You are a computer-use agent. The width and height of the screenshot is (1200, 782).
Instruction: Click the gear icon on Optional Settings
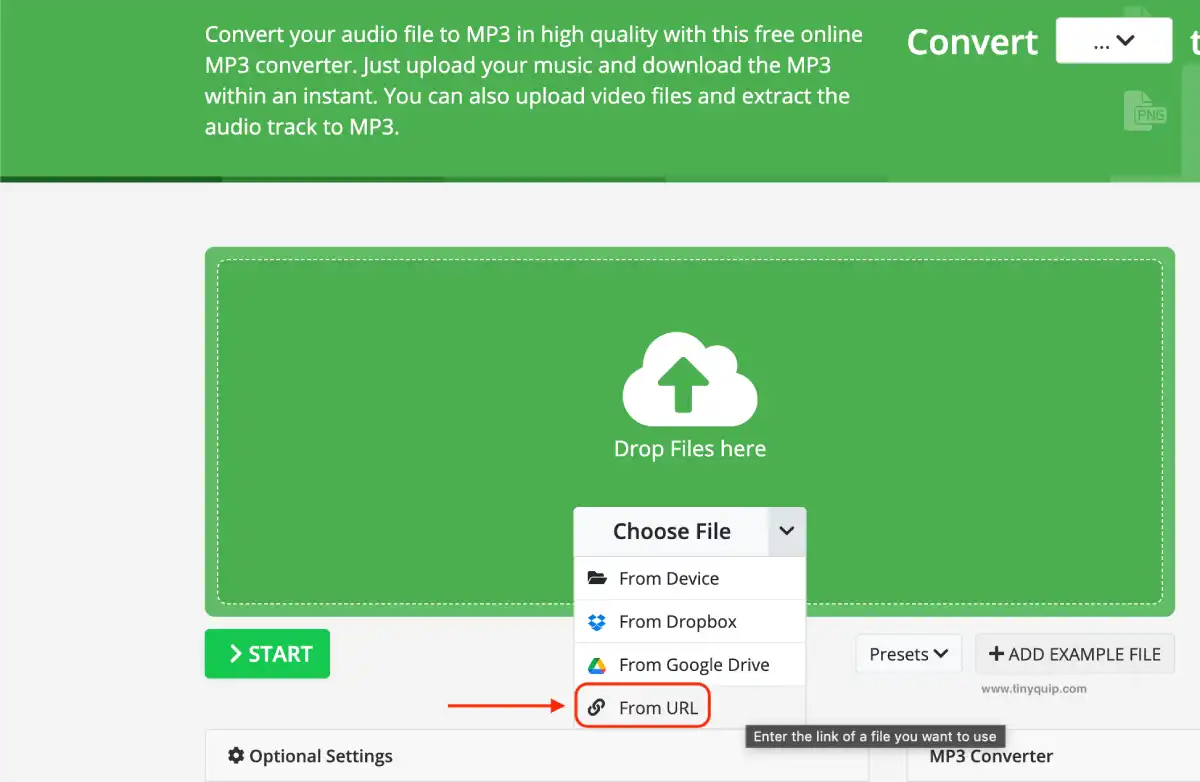tap(234, 756)
